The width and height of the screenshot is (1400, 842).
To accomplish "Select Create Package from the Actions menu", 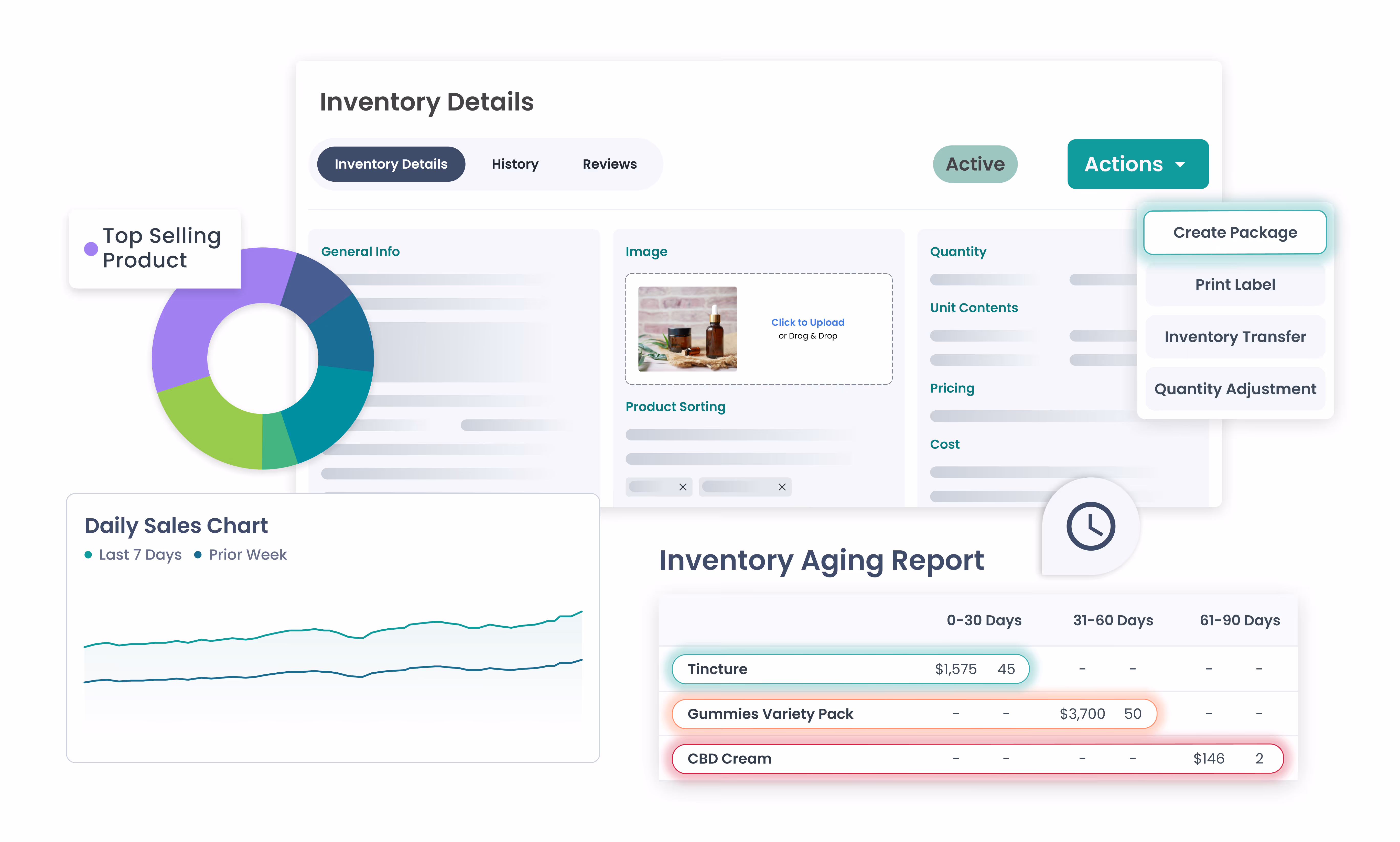I will click(1235, 232).
